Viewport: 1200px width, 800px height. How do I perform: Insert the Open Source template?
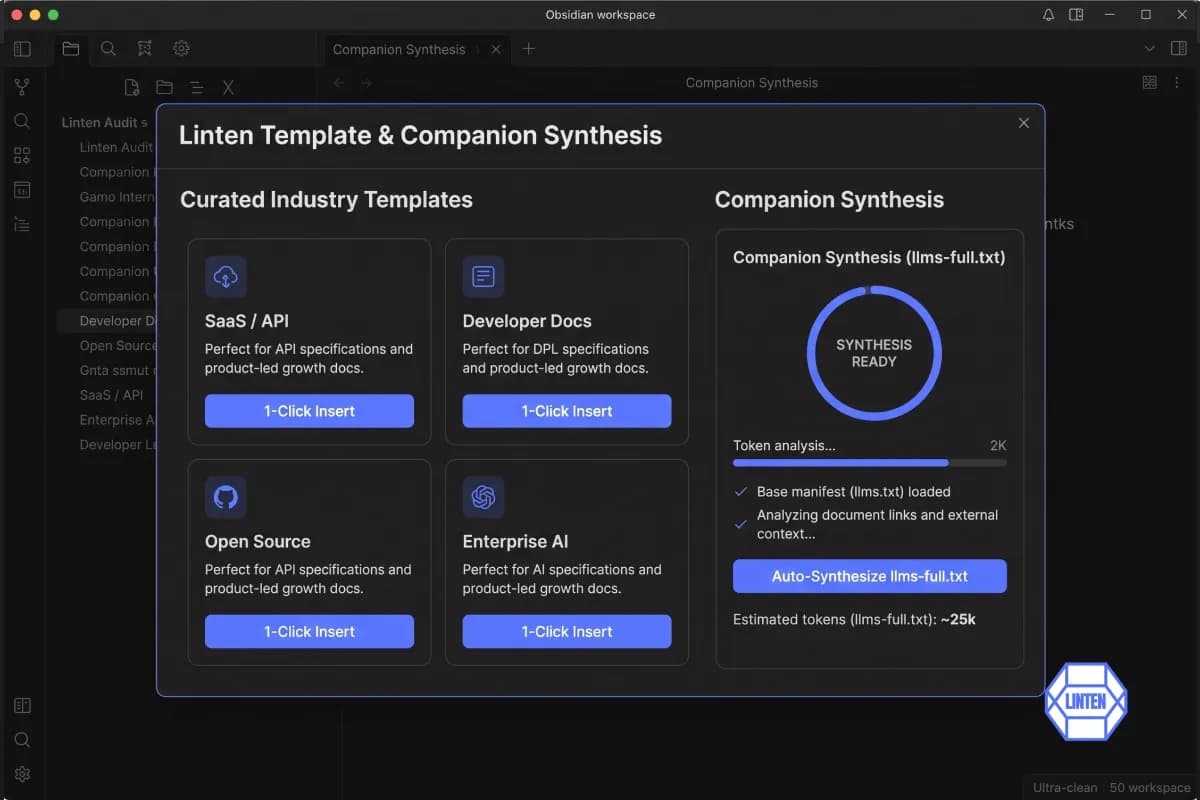[309, 631]
